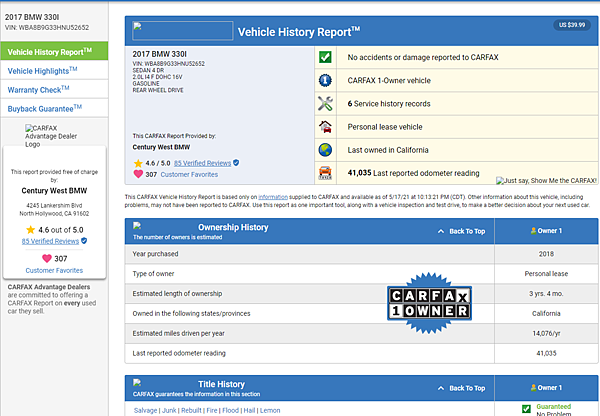Open the Buyback Guarantee tab
The width and height of the screenshot is (600, 416).
pos(54,108)
